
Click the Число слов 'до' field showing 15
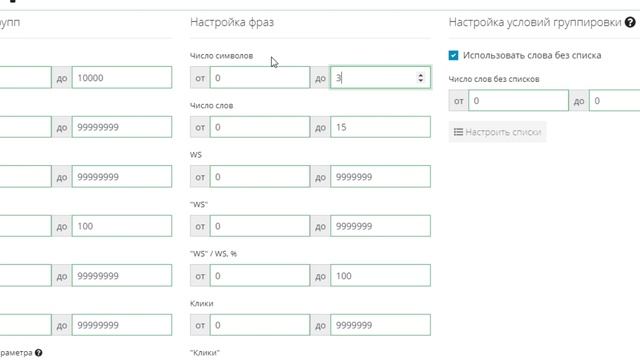[x=380, y=127]
